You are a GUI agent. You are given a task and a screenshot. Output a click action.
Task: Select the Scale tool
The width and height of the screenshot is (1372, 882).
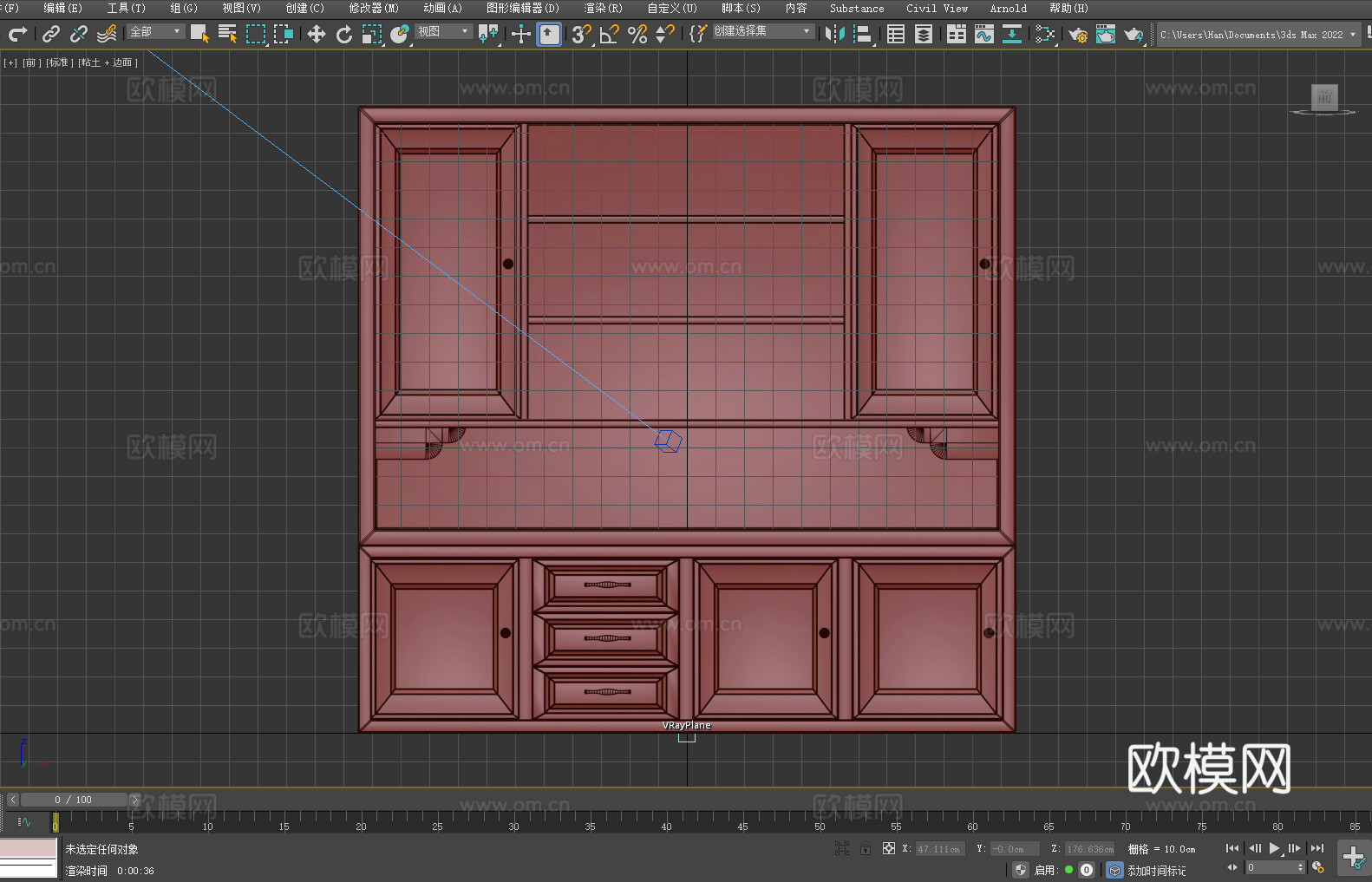point(372,34)
